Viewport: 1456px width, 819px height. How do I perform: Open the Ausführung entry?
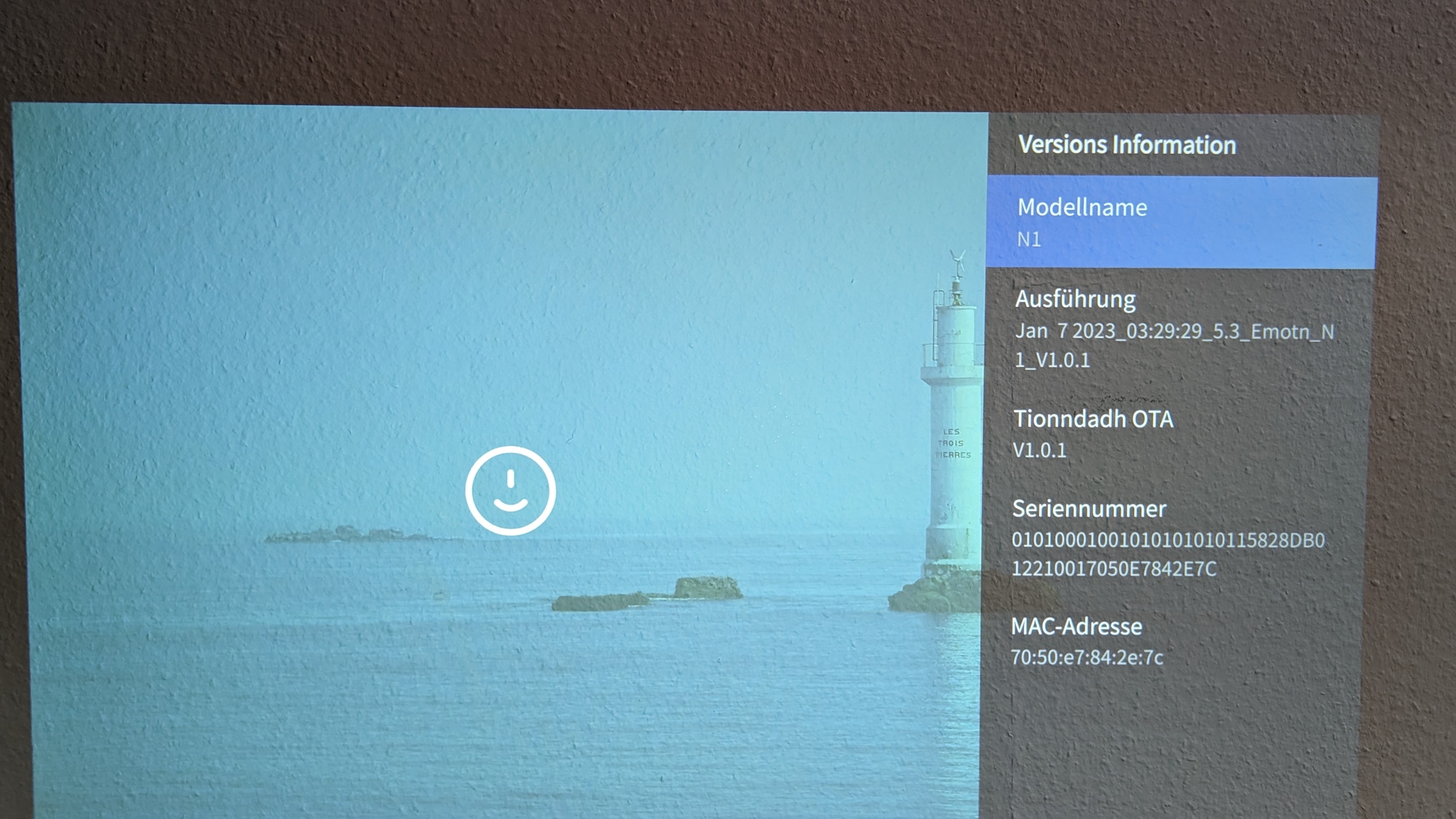point(1075,299)
